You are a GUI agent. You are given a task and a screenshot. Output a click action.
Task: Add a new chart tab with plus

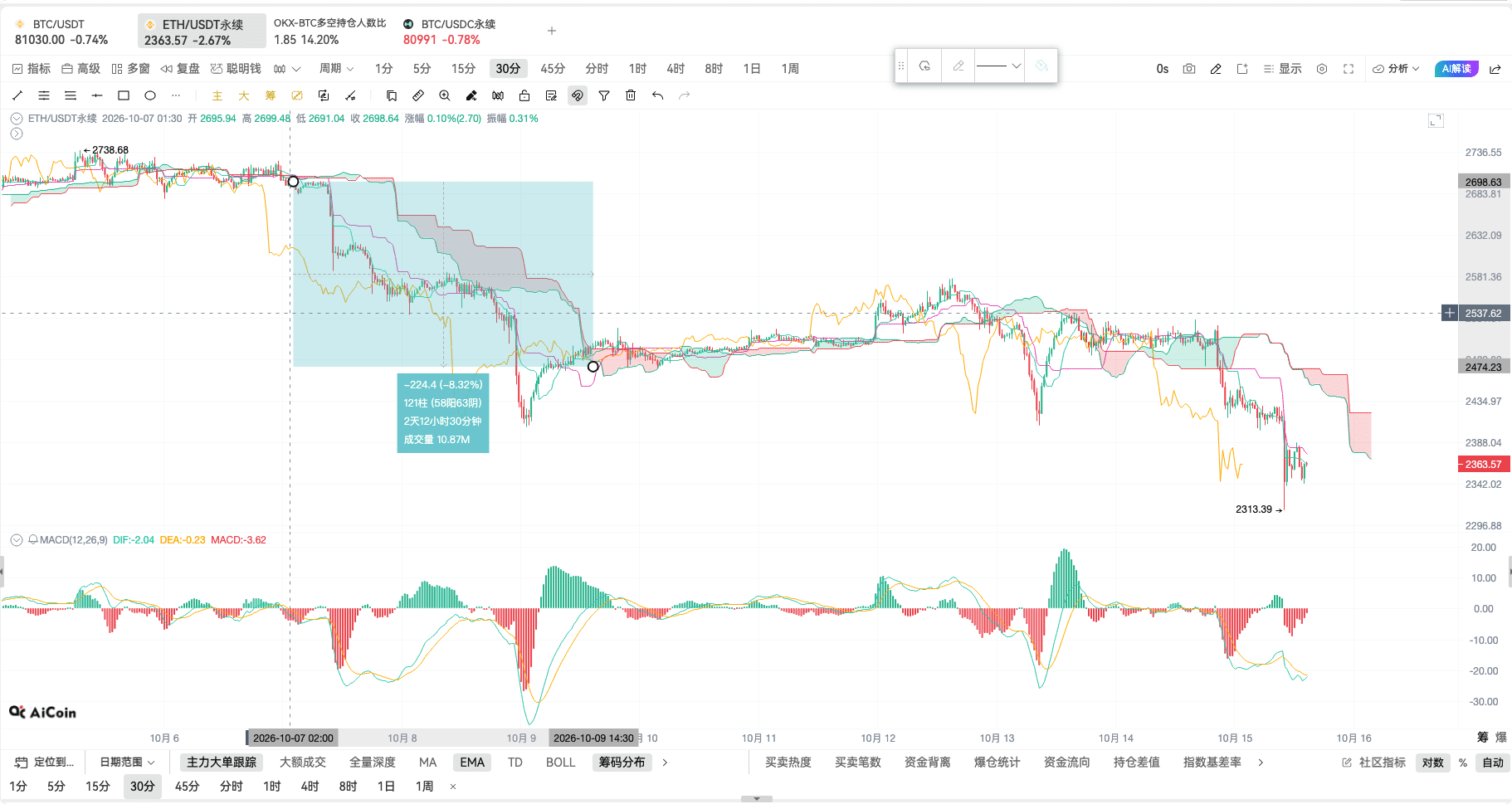pos(552,31)
